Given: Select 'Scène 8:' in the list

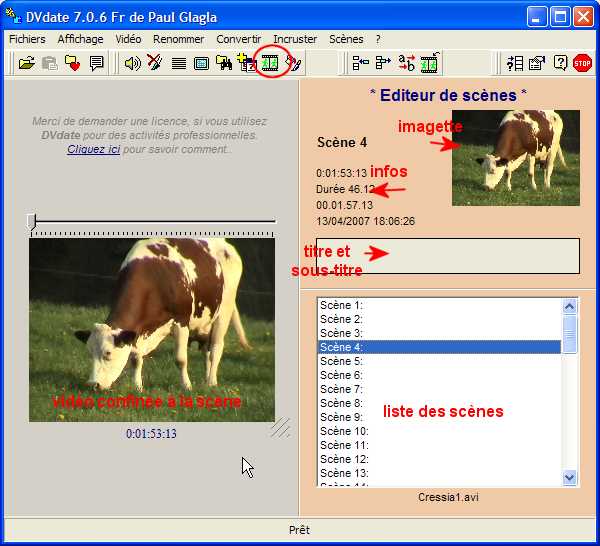Looking at the screenshot, I should (x=439, y=403).
